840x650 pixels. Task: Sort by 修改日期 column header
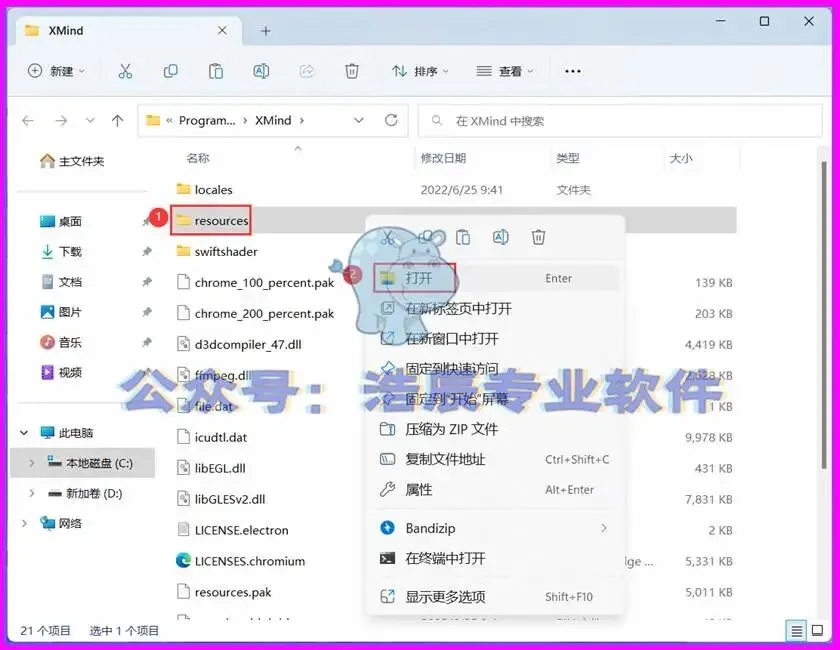coord(444,158)
